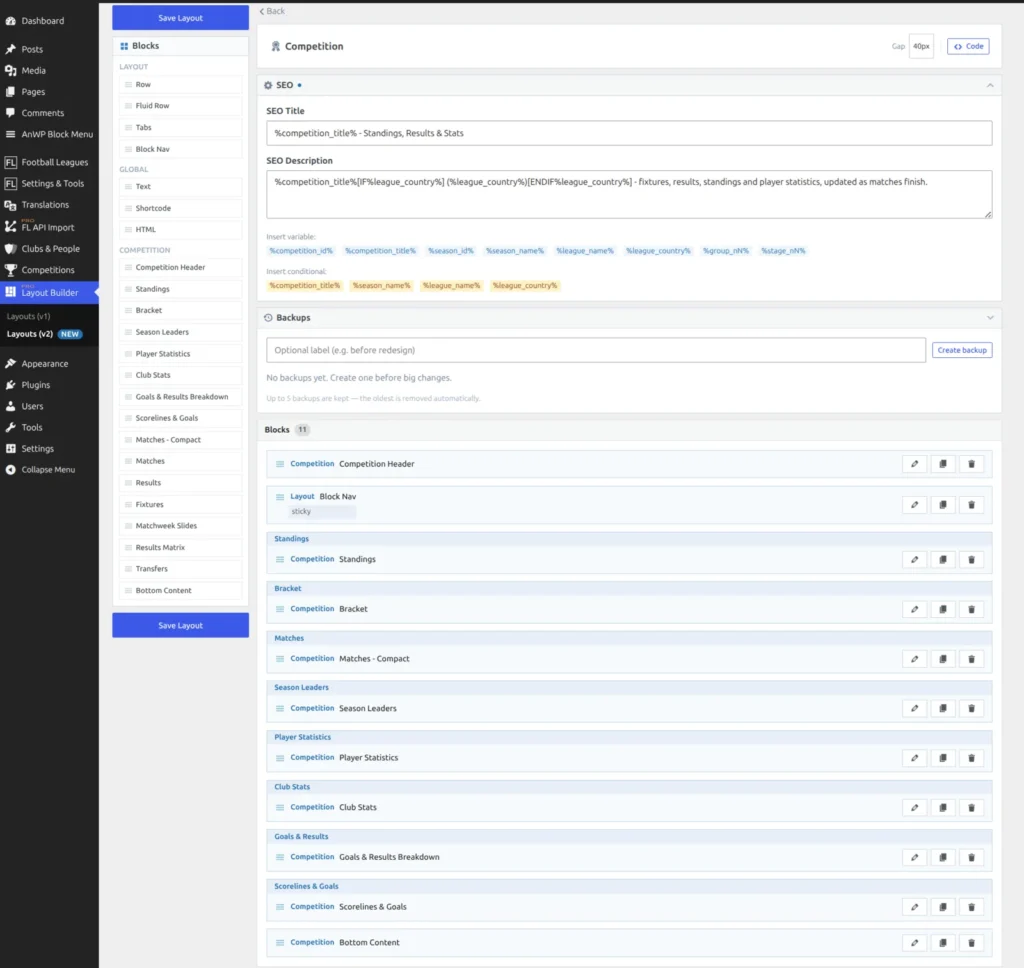Collapse the SEO section chevron
Image resolution: width=1024 pixels, height=968 pixels.
pyautogui.click(x=990, y=86)
